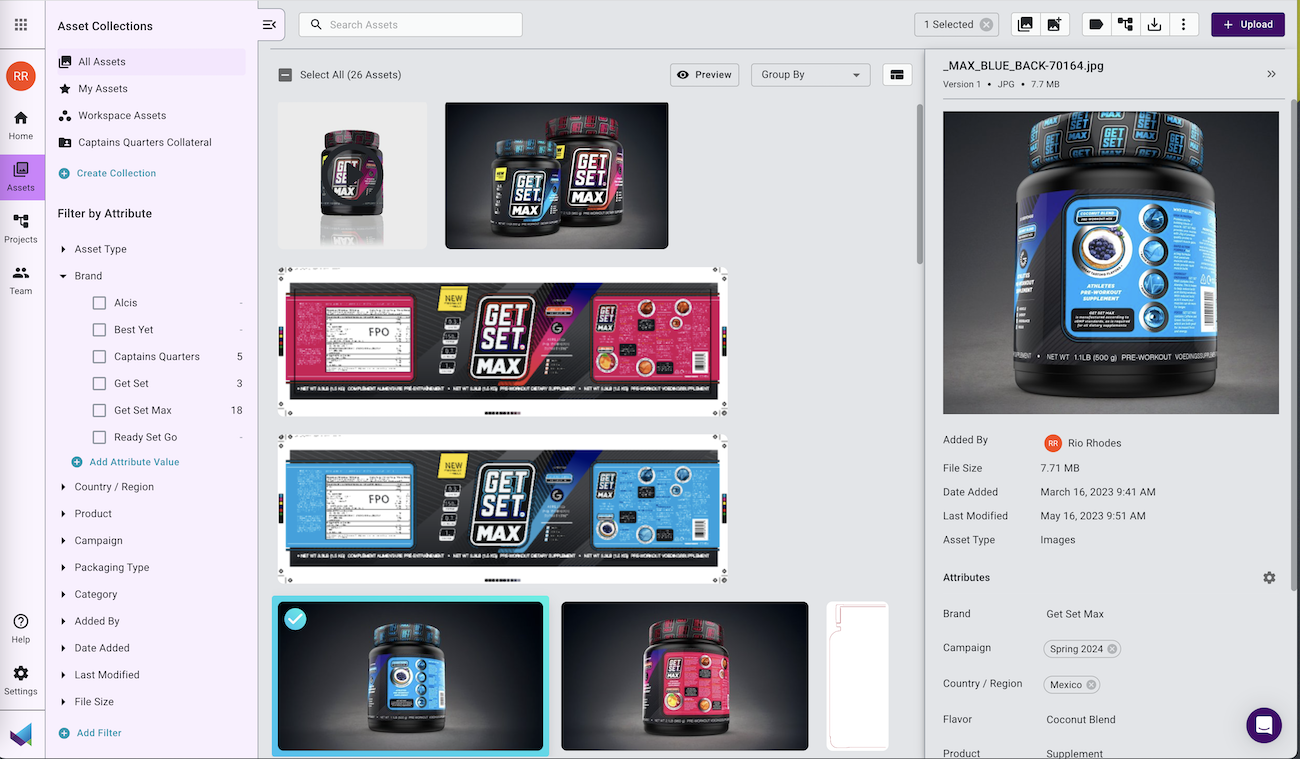Open the RR user avatar menu
This screenshot has height=759, width=1300.
pyautogui.click(x=21, y=75)
